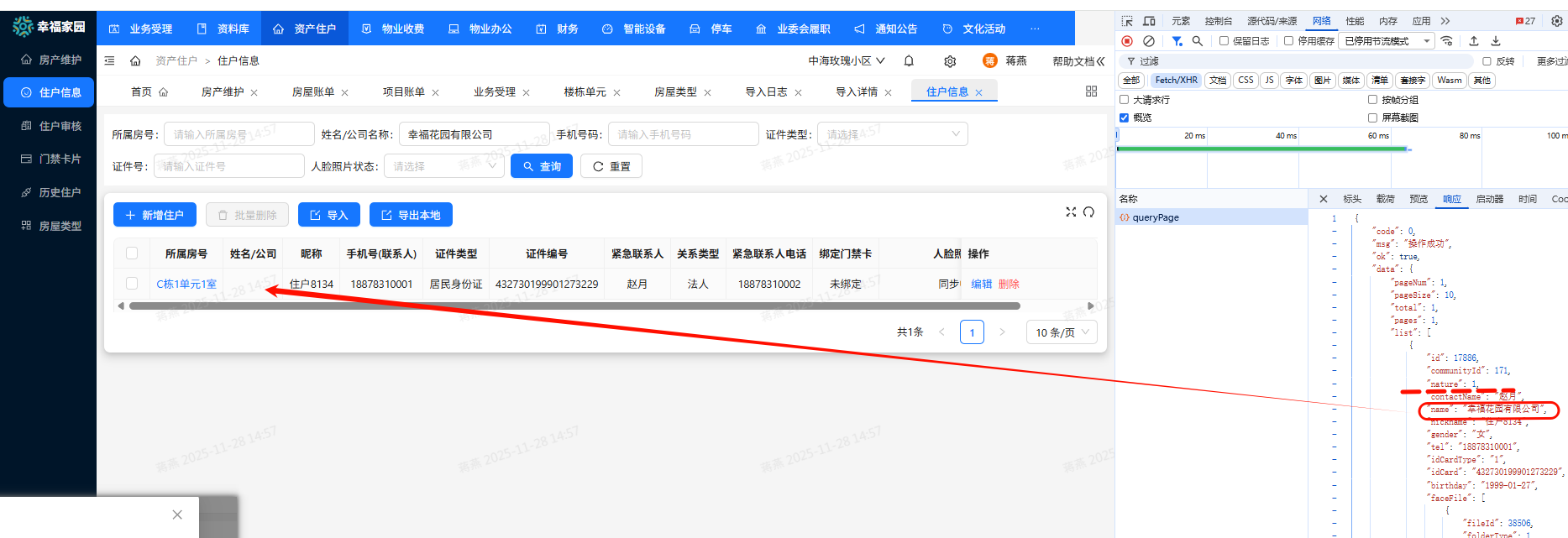Click the 编辑 link in table row

point(981,285)
